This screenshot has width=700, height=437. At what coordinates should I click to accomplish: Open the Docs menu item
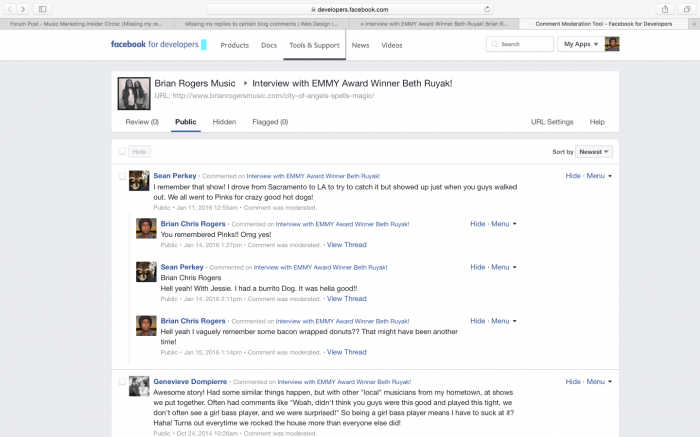point(269,45)
